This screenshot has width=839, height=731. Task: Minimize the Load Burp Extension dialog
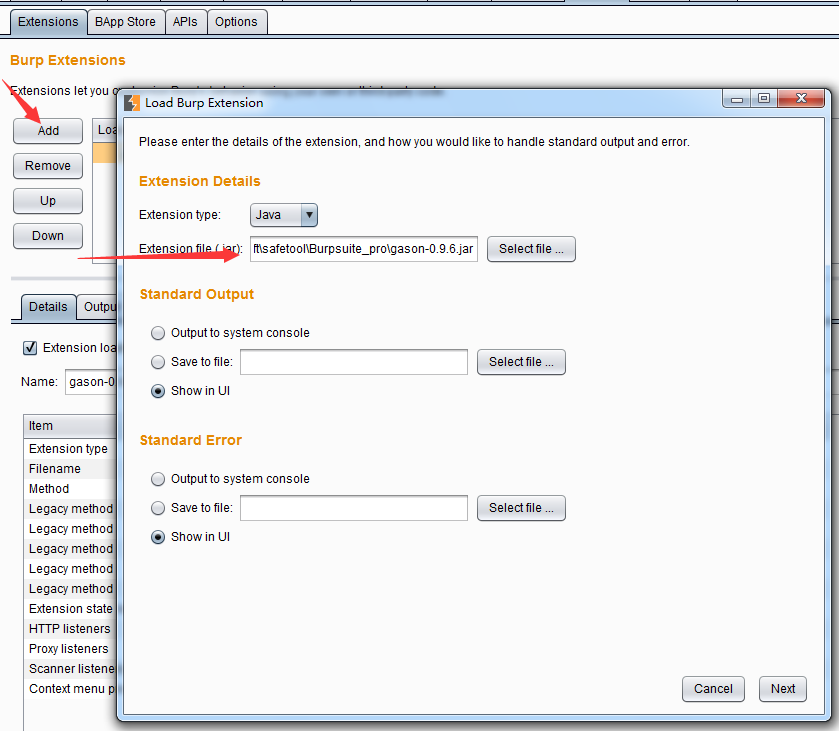point(737,99)
